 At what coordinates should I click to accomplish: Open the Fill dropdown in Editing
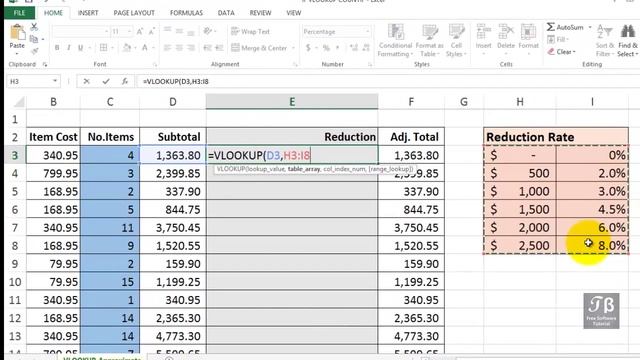pos(558,40)
